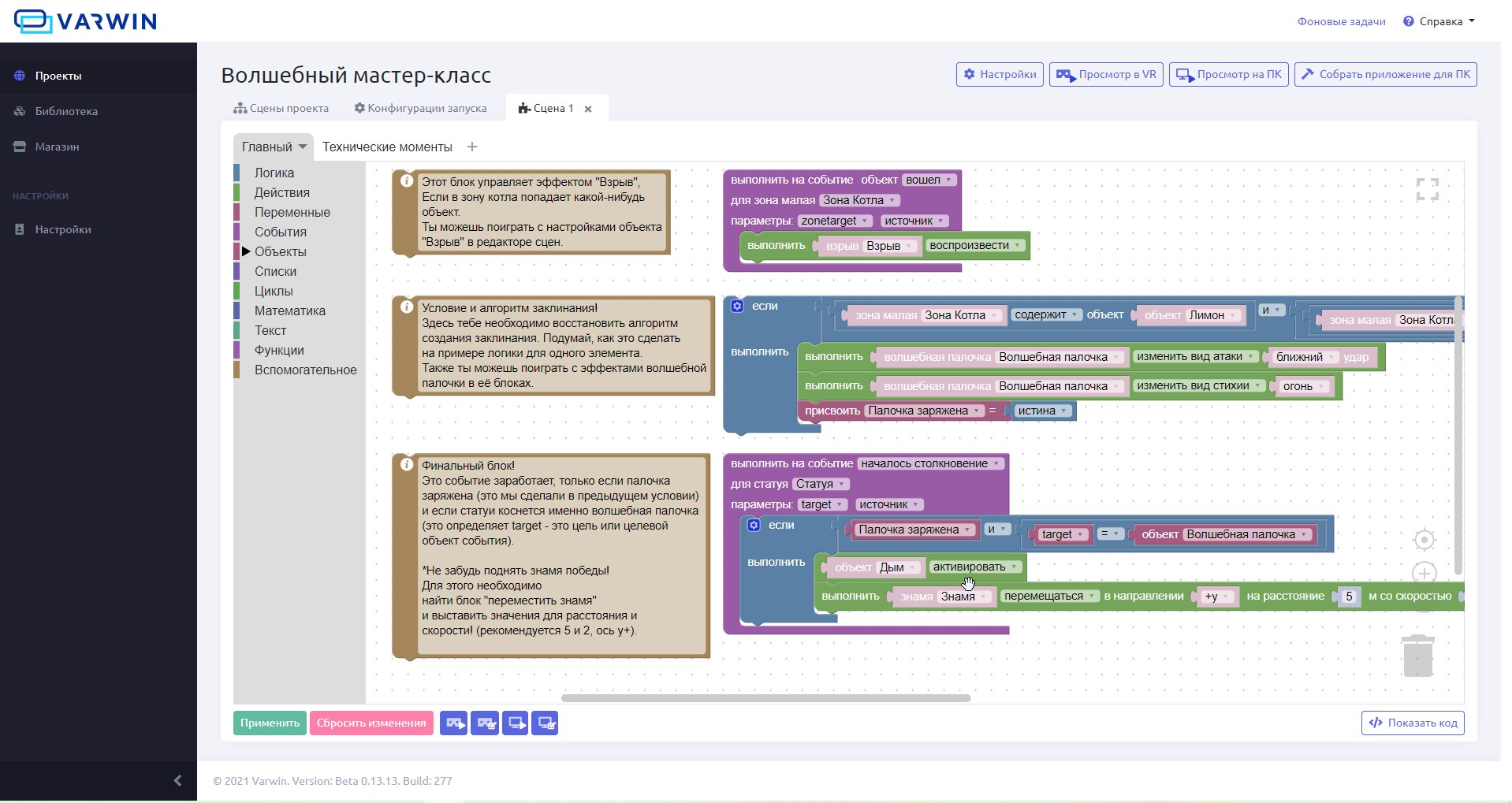Open the Статуя object dropdown

click(821, 484)
